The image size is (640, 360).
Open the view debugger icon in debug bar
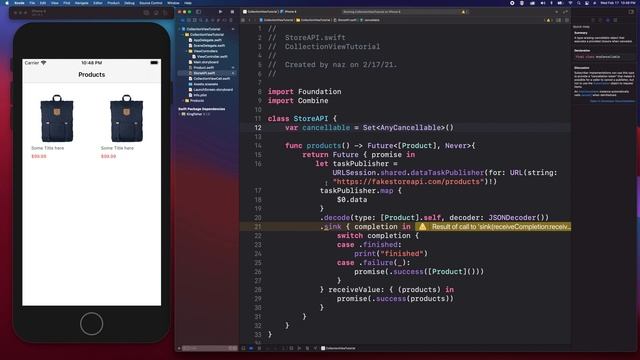[x=291, y=348]
